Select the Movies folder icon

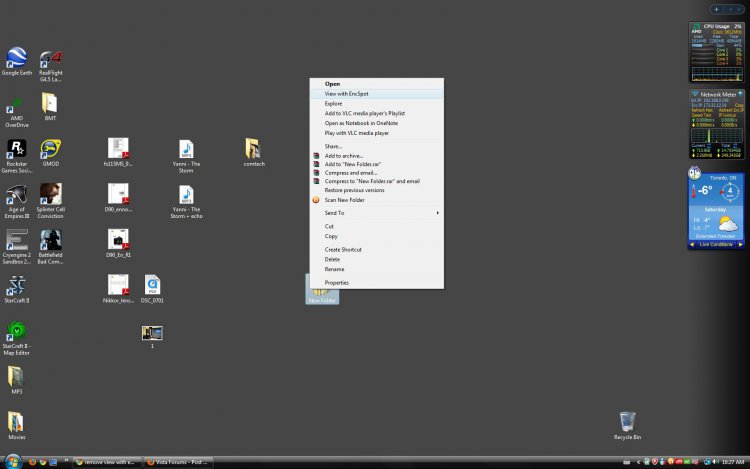pyautogui.click(x=16, y=425)
